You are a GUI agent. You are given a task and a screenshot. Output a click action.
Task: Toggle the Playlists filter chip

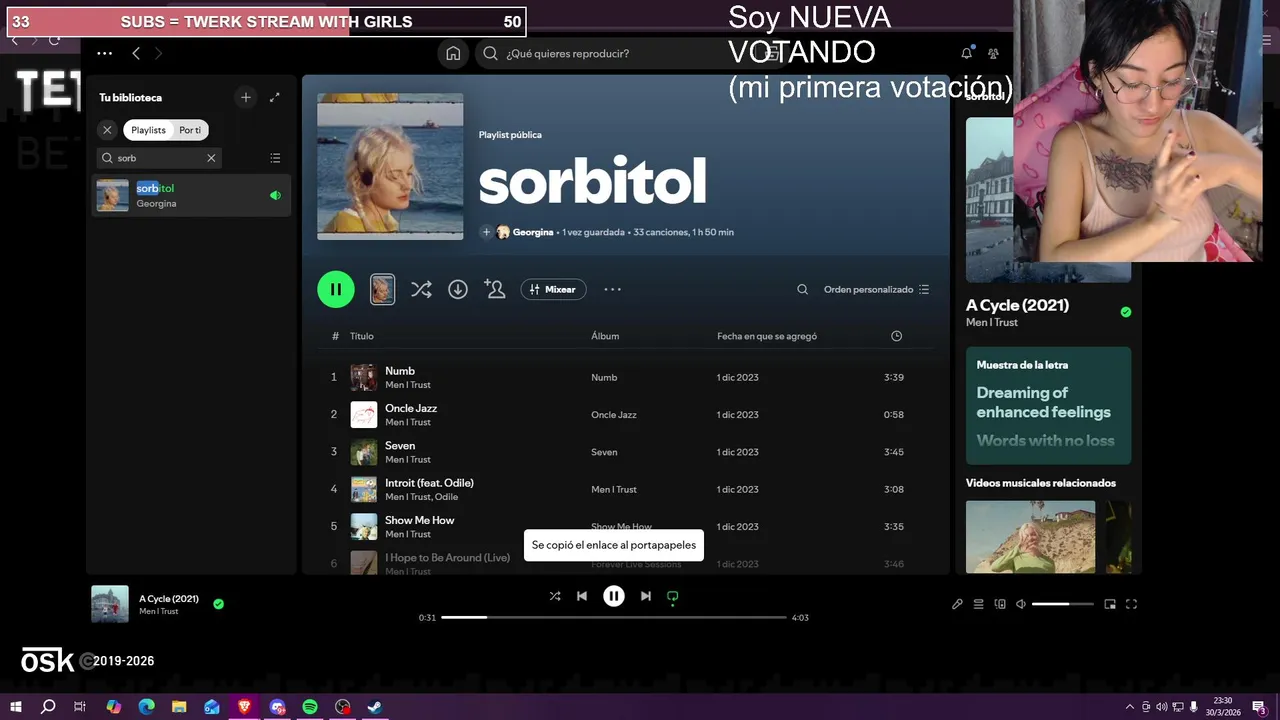[148, 130]
